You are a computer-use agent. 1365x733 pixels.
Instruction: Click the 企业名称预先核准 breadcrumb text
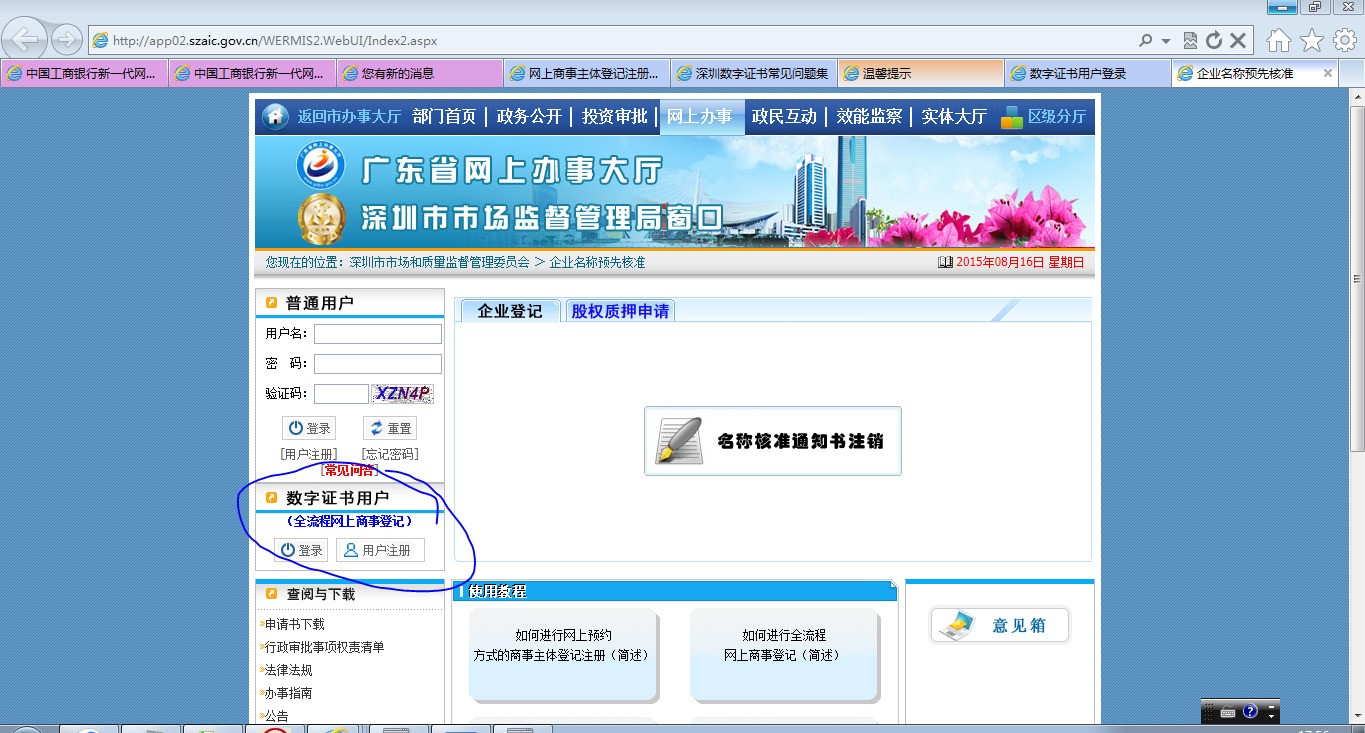coord(597,262)
